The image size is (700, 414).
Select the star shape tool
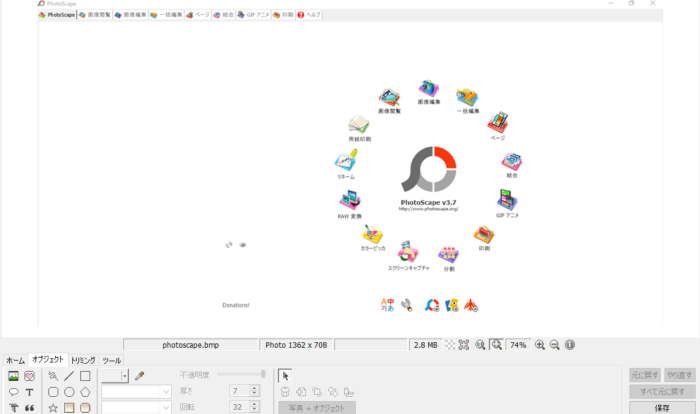point(53,408)
